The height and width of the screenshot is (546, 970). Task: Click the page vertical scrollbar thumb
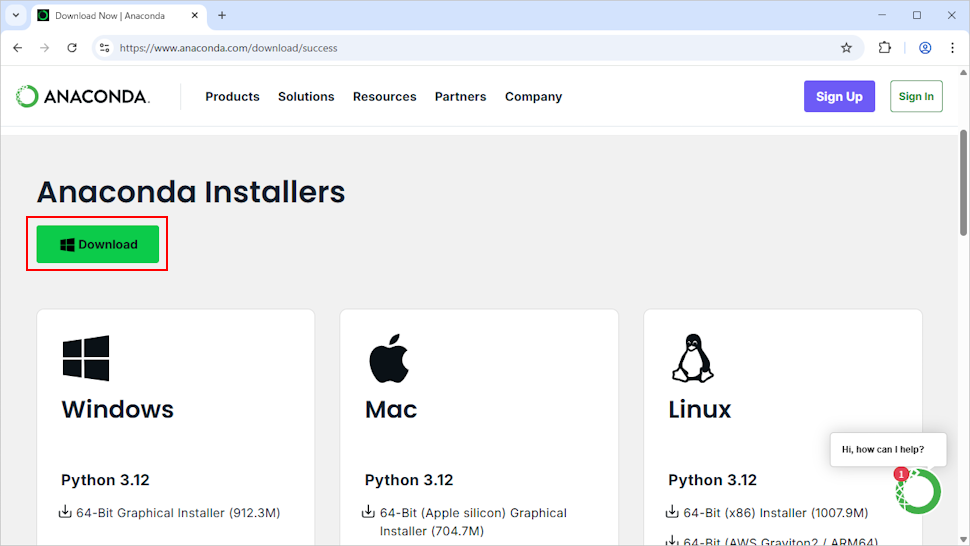coord(963,183)
